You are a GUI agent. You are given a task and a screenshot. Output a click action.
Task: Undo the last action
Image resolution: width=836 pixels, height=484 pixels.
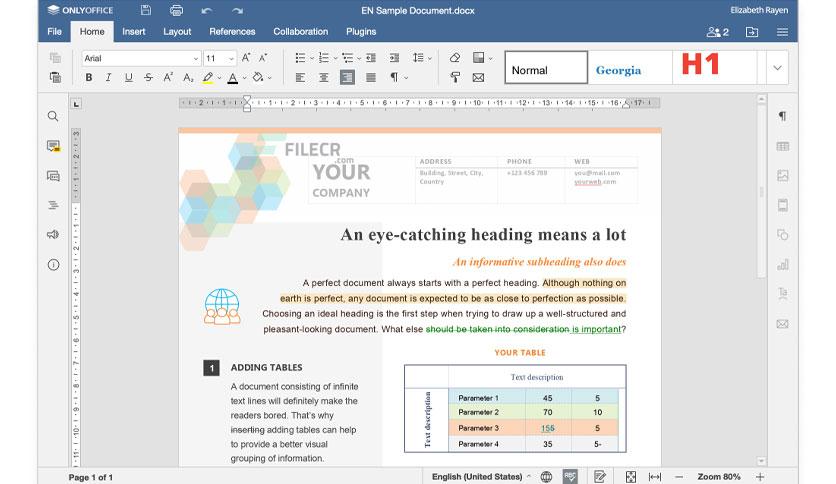click(x=207, y=11)
